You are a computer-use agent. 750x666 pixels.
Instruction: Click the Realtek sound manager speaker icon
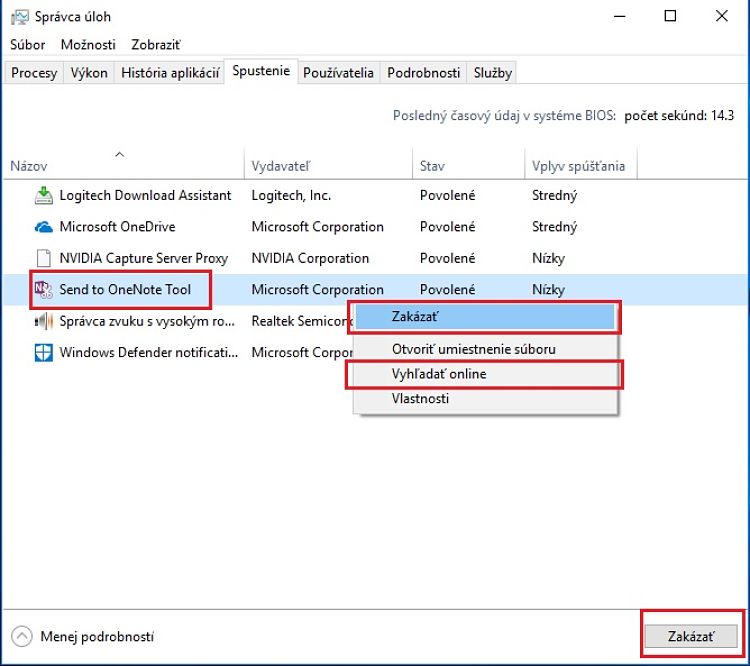pyautogui.click(x=44, y=321)
